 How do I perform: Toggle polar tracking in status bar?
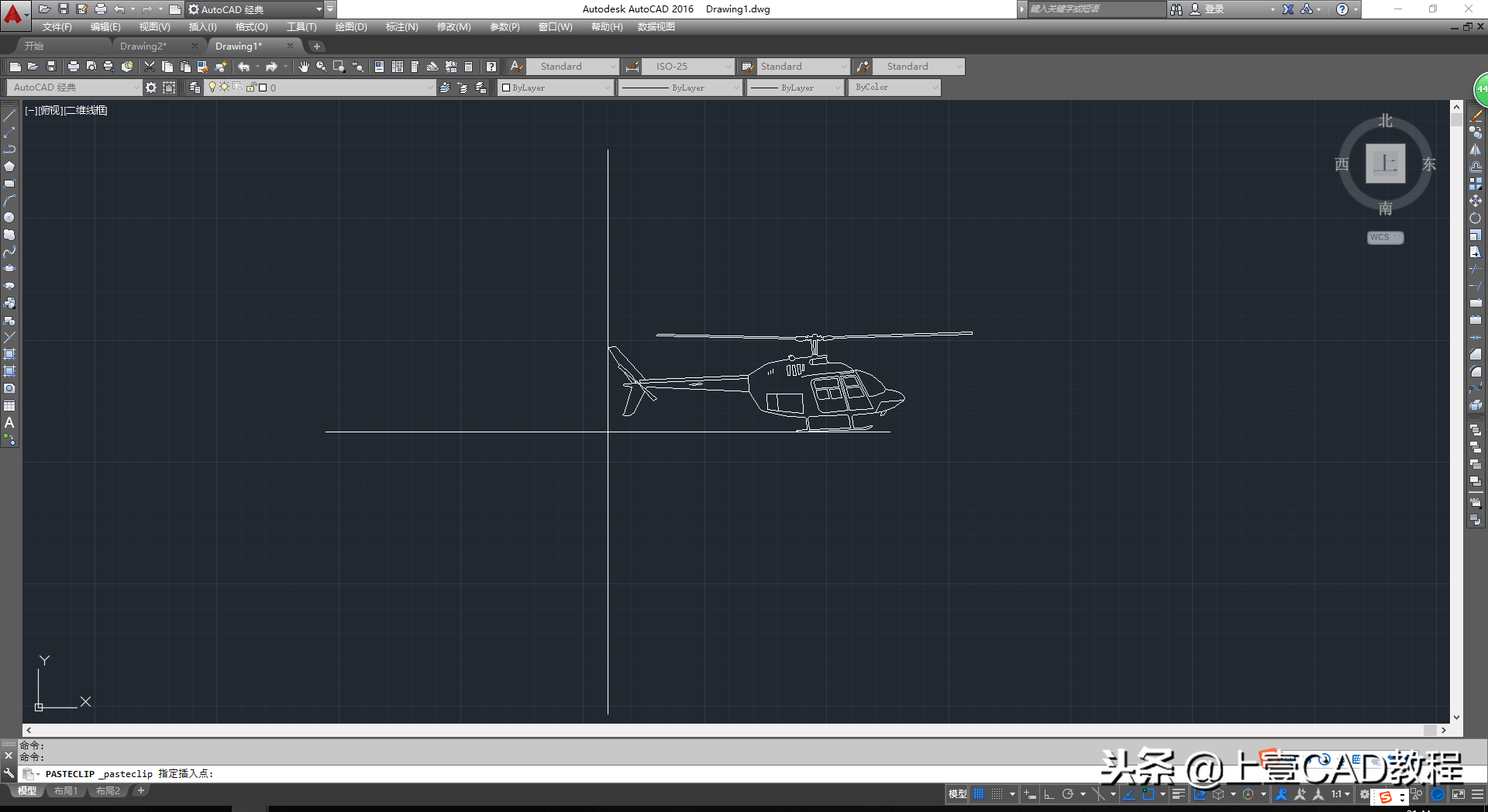coord(1068,794)
